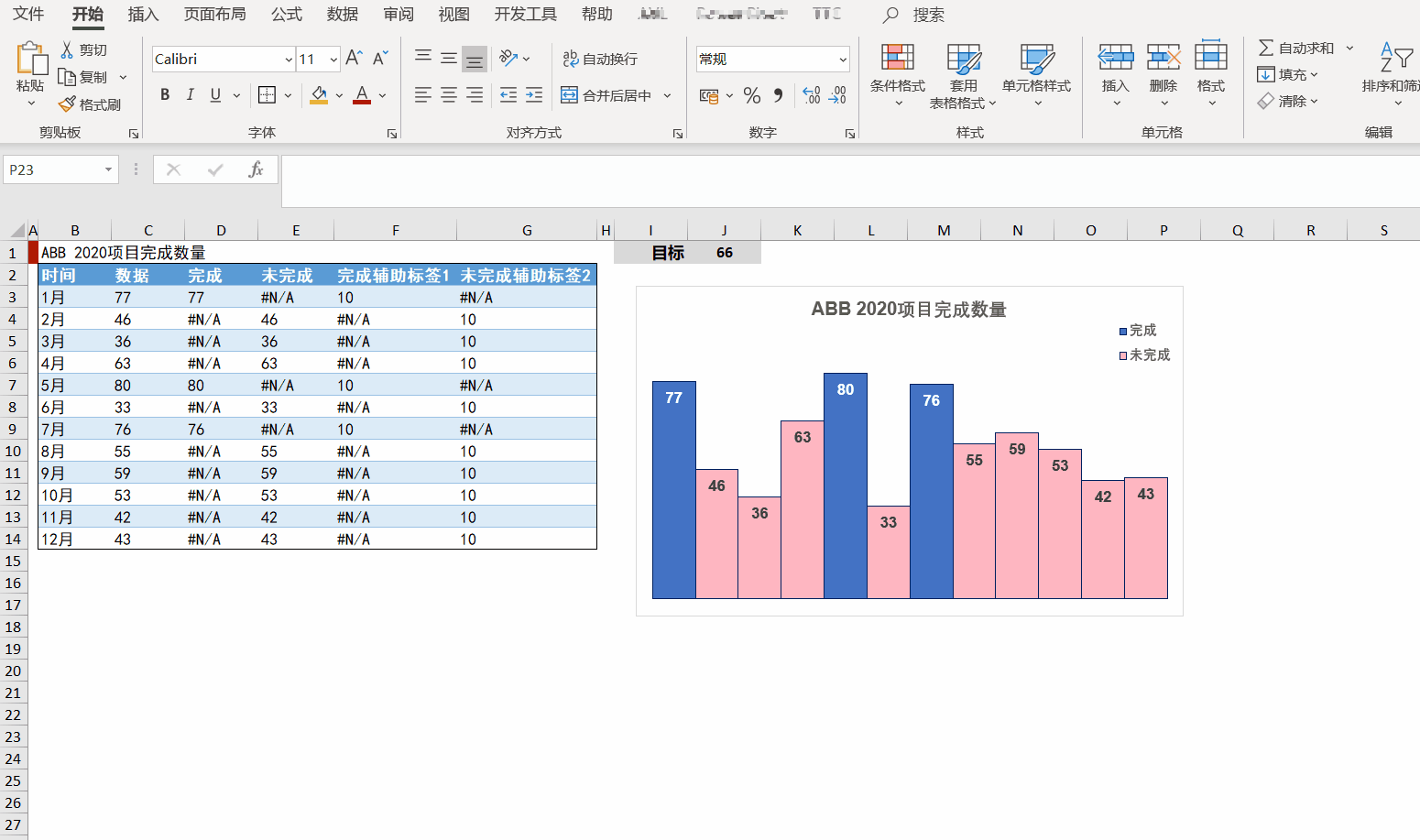Switch to the Data (数据) tab
Viewport: 1420px width, 840px height.
(343, 14)
